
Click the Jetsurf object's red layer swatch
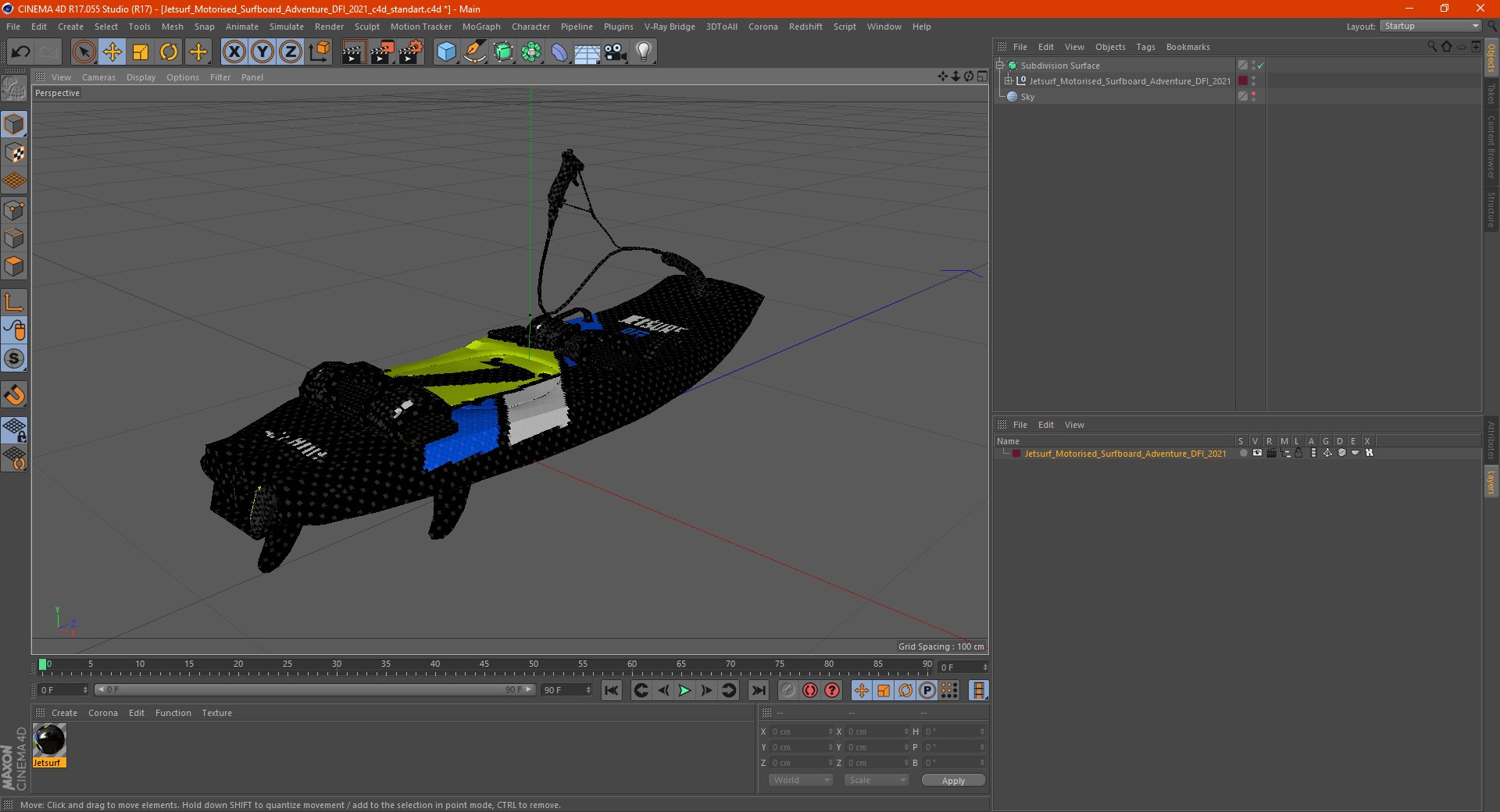point(1243,81)
